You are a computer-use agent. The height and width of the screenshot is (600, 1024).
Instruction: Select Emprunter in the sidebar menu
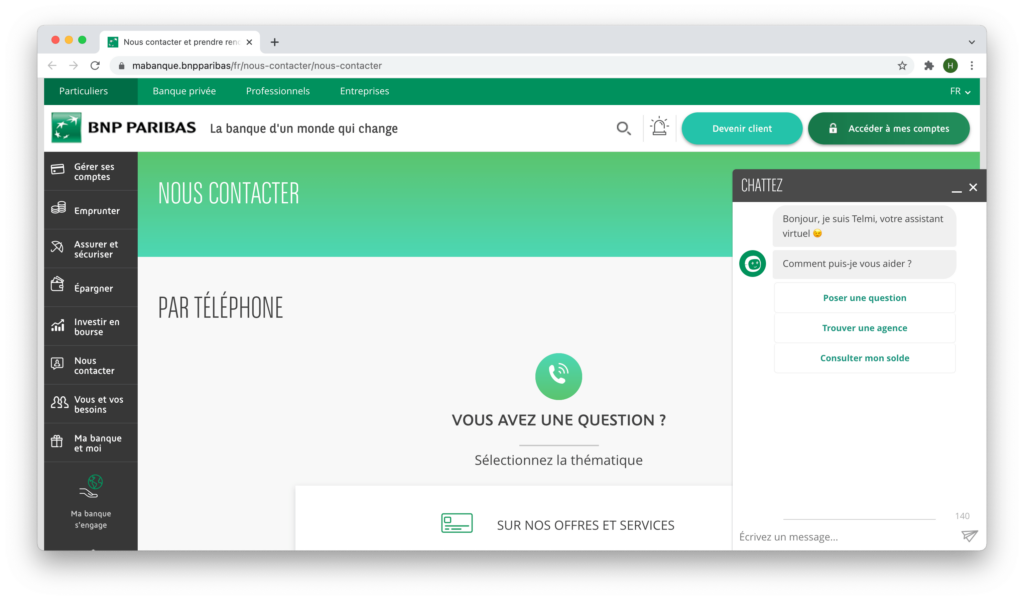(91, 210)
